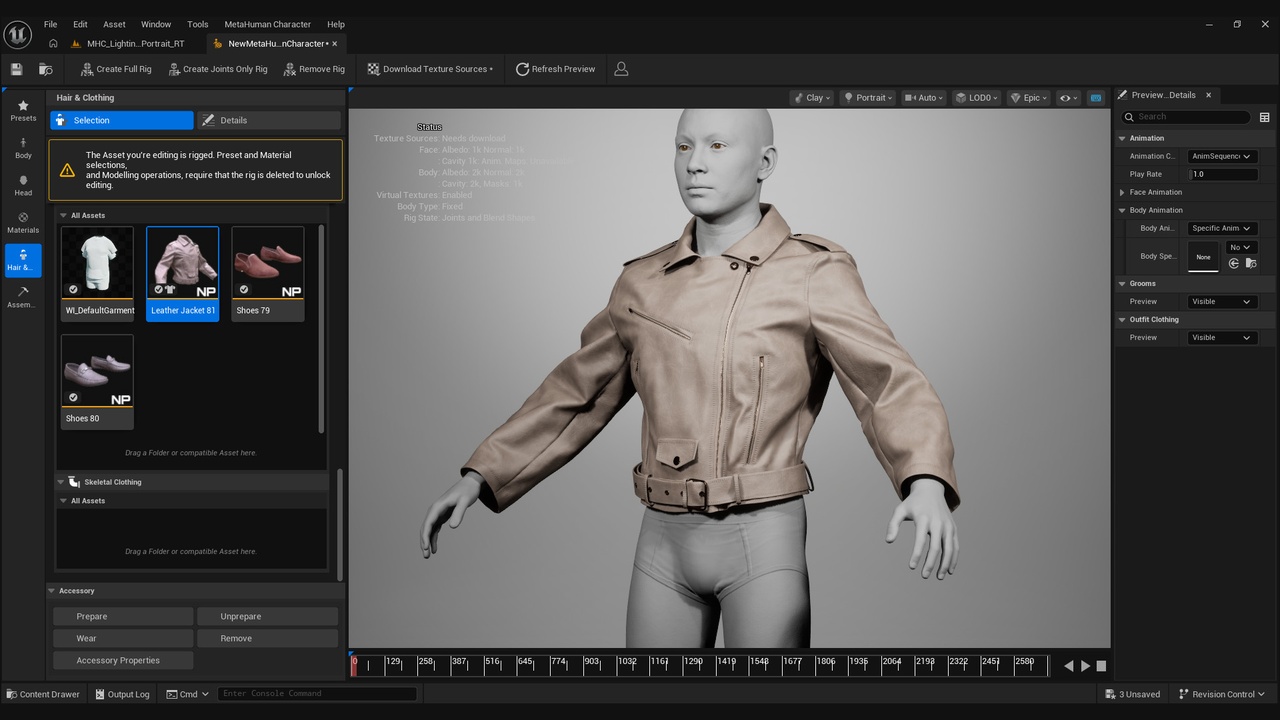
Task: Open the MetaHuman Character menu
Action: pos(267,24)
